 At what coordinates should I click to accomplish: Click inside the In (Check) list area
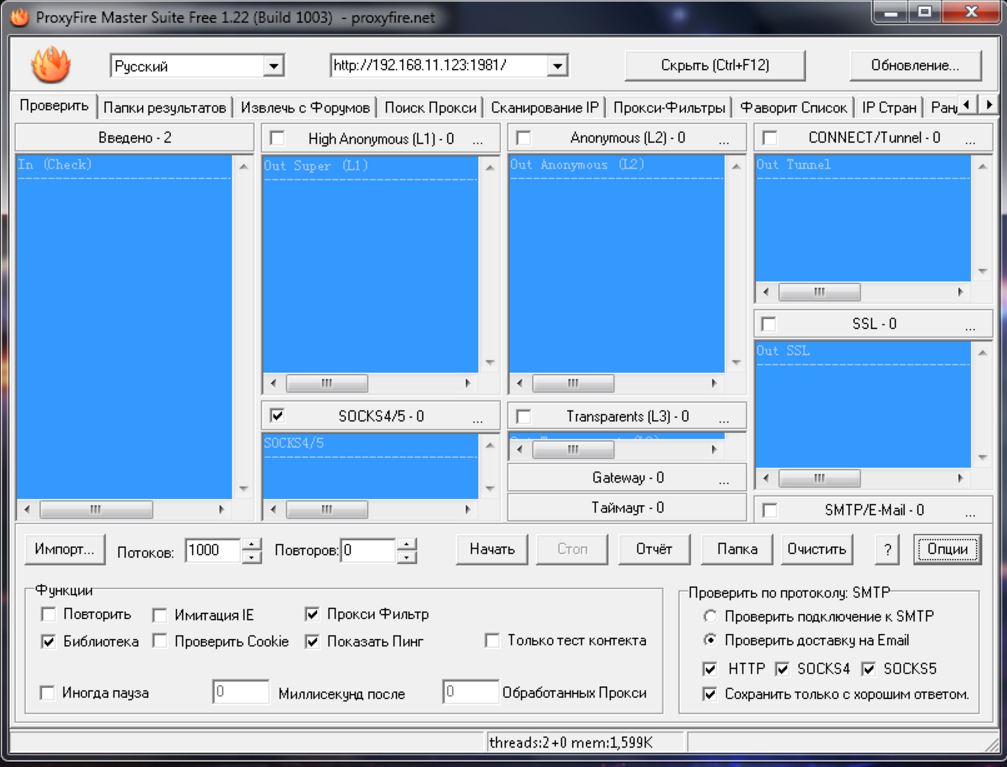click(124, 326)
